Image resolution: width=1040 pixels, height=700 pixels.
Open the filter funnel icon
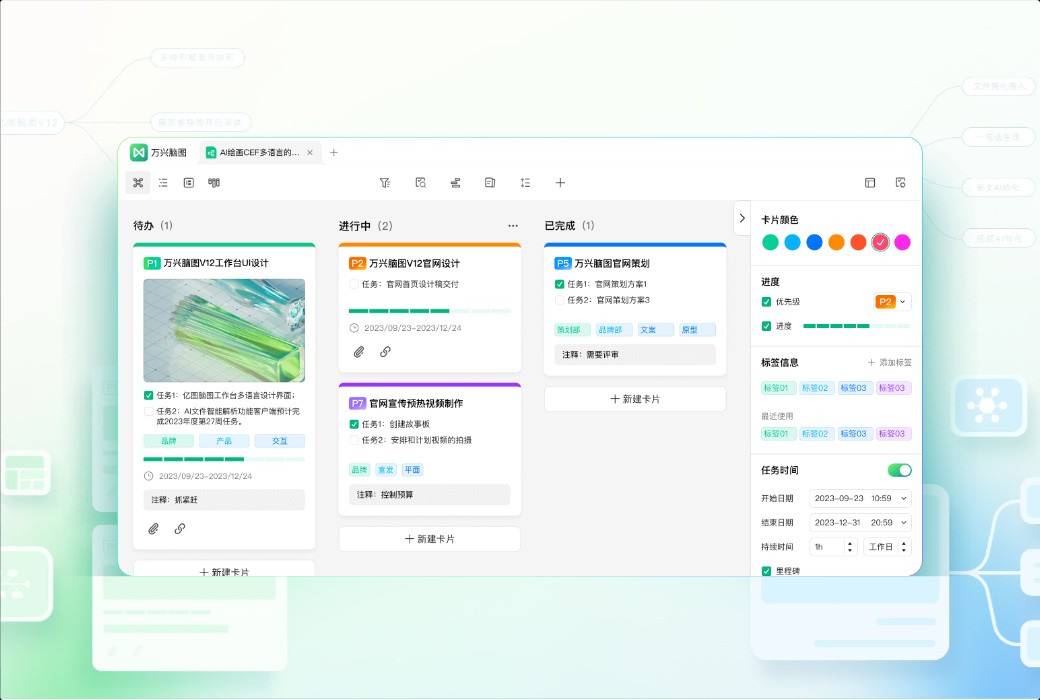[384, 182]
